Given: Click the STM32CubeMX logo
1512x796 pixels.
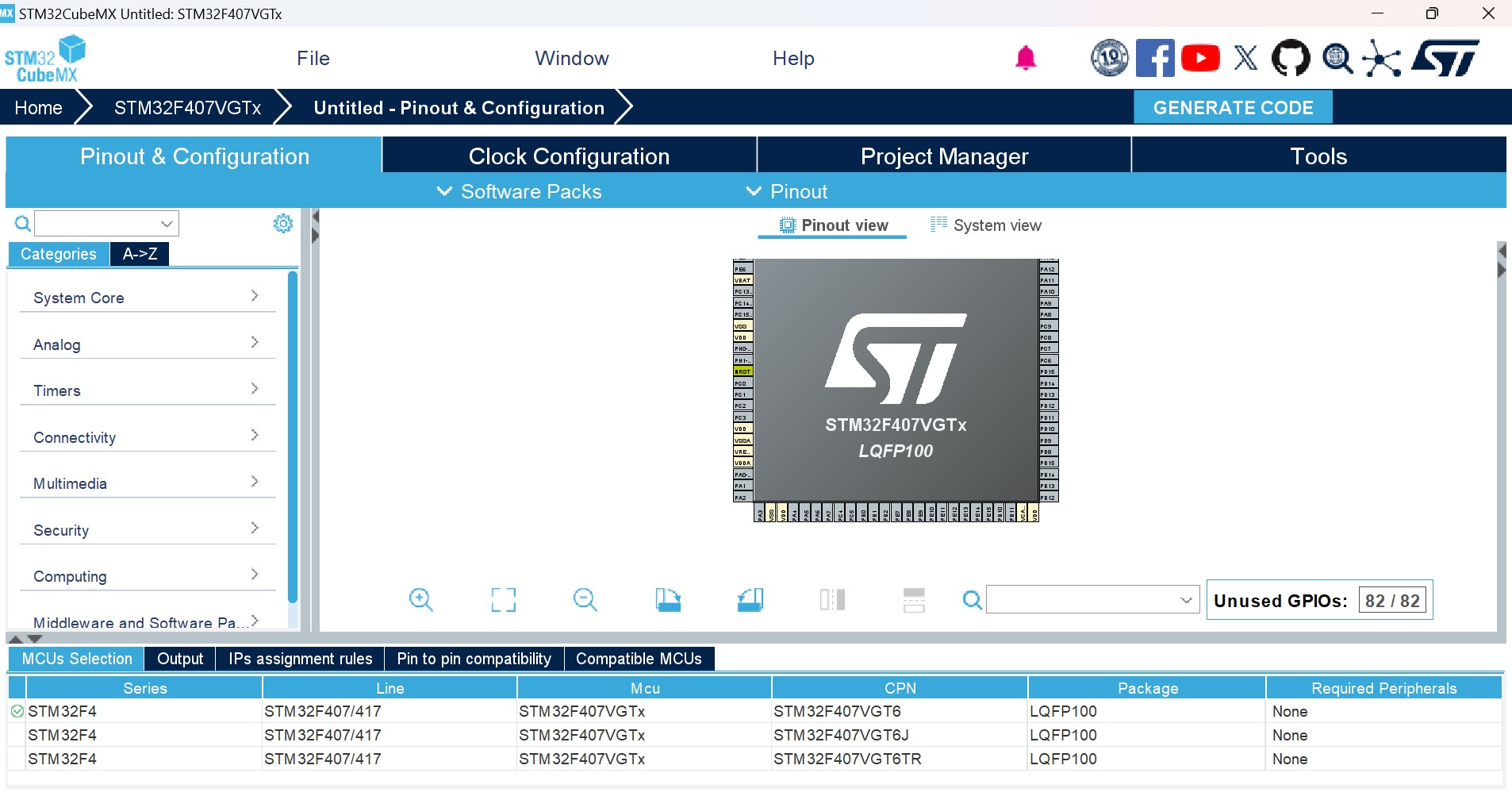Looking at the screenshot, I should (45, 59).
